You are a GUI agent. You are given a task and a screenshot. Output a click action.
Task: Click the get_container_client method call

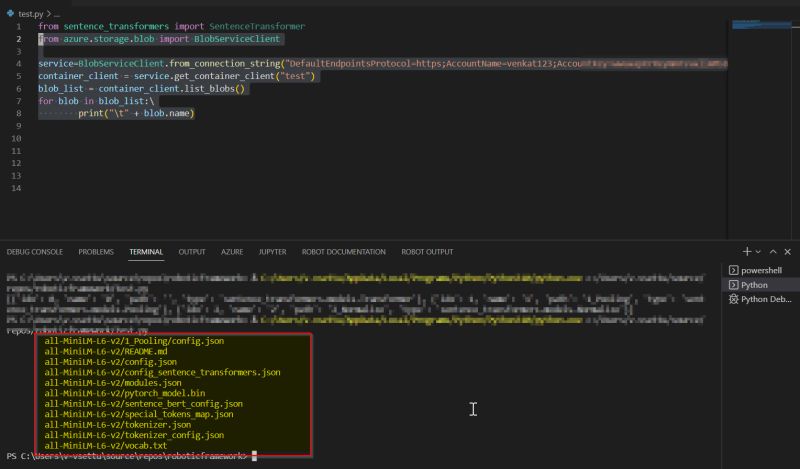click(224, 76)
